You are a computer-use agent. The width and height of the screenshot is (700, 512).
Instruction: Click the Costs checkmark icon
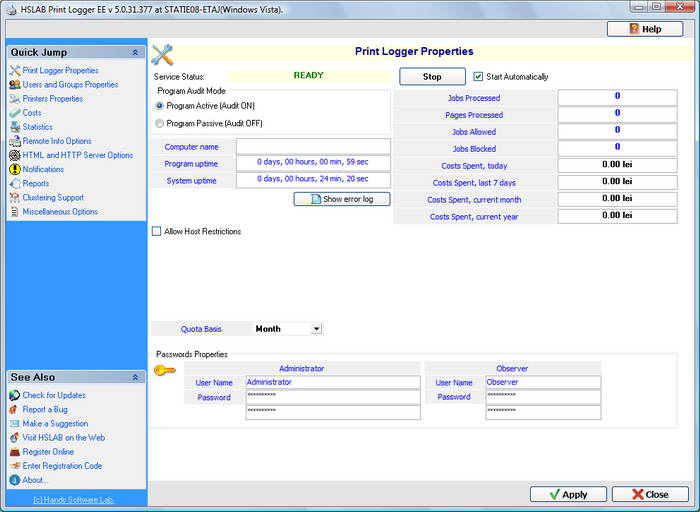click(15, 113)
